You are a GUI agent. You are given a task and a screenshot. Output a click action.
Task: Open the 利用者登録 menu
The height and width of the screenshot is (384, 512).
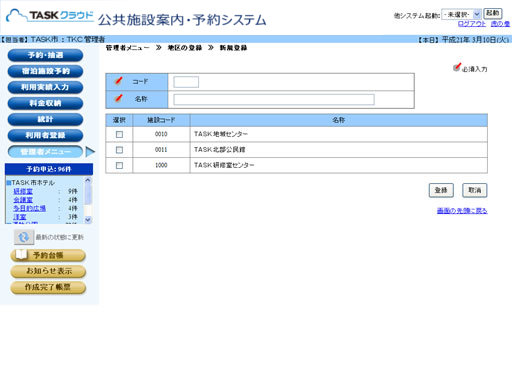click(45, 135)
